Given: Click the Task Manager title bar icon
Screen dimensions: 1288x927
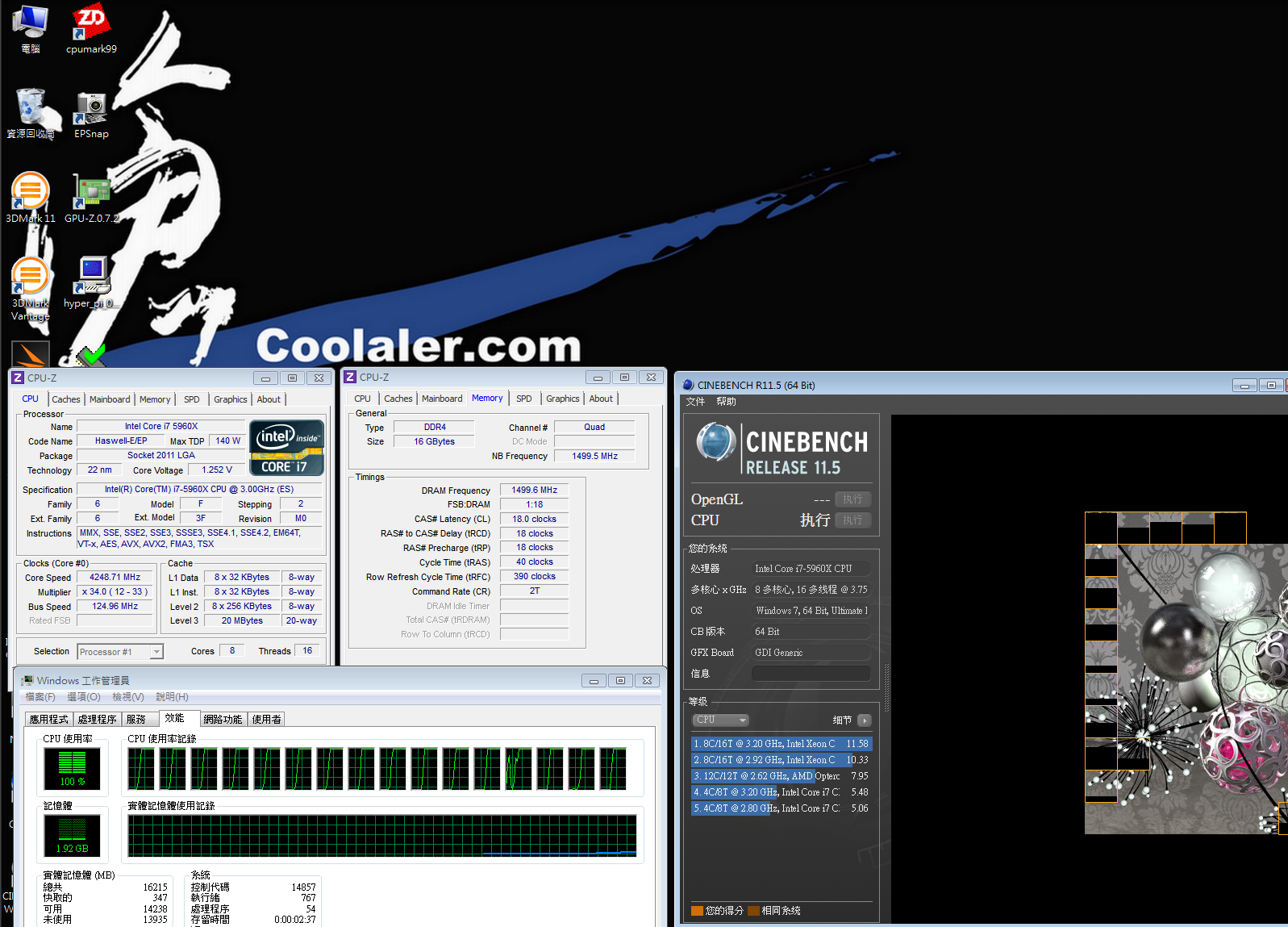Looking at the screenshot, I should click(x=27, y=680).
